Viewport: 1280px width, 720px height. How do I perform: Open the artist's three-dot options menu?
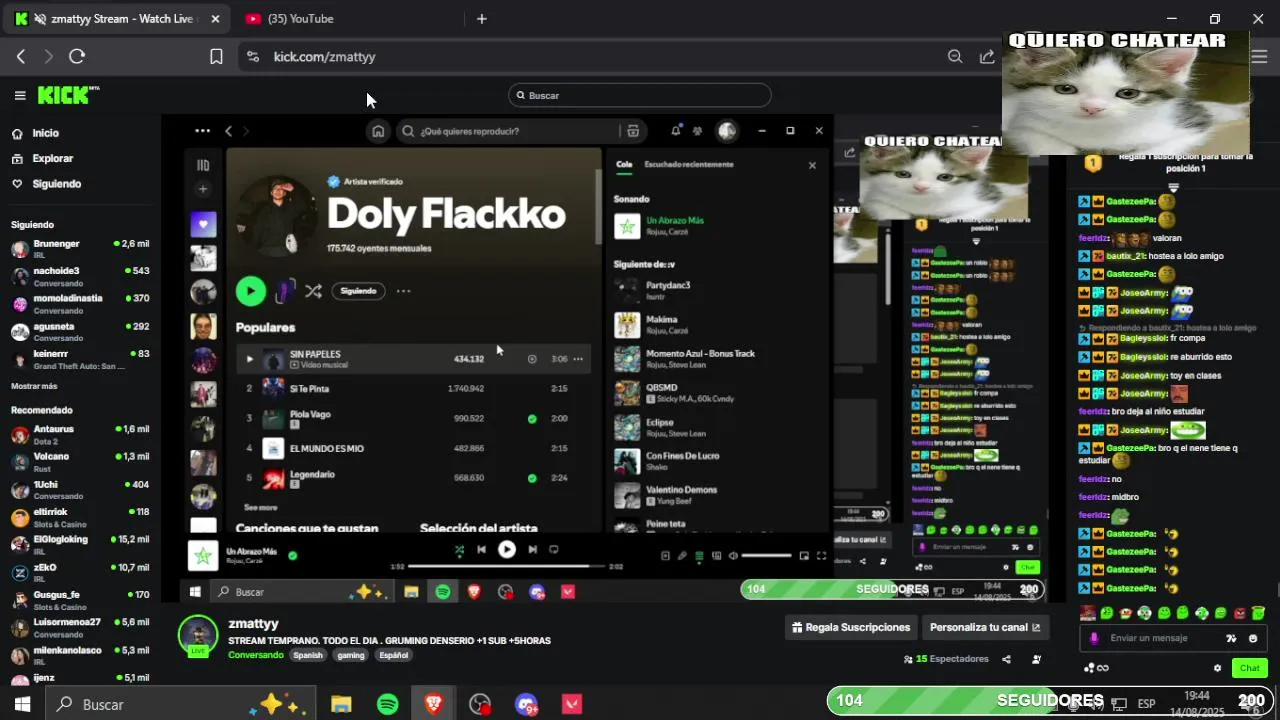click(x=403, y=291)
